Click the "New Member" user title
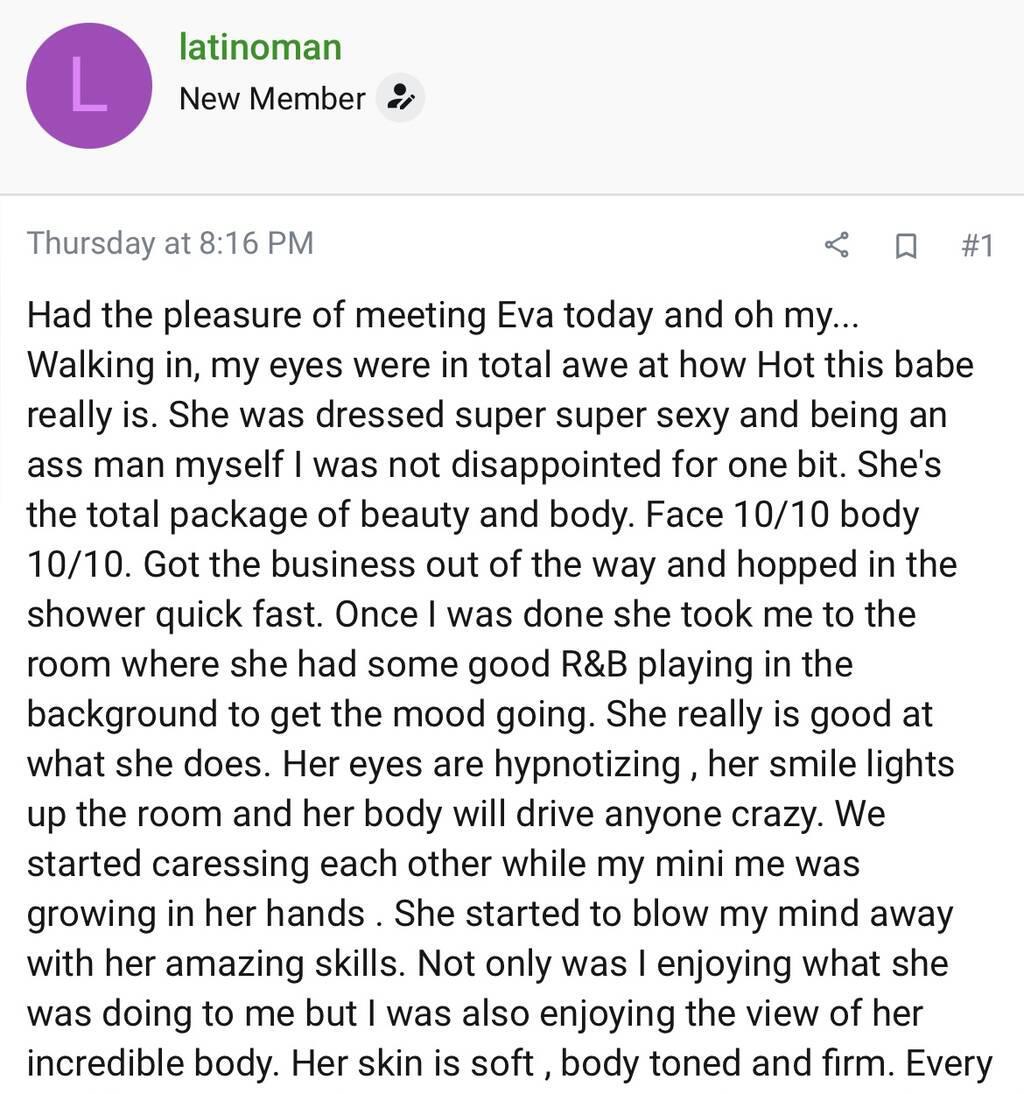This screenshot has width=1024, height=1094. tap(272, 98)
